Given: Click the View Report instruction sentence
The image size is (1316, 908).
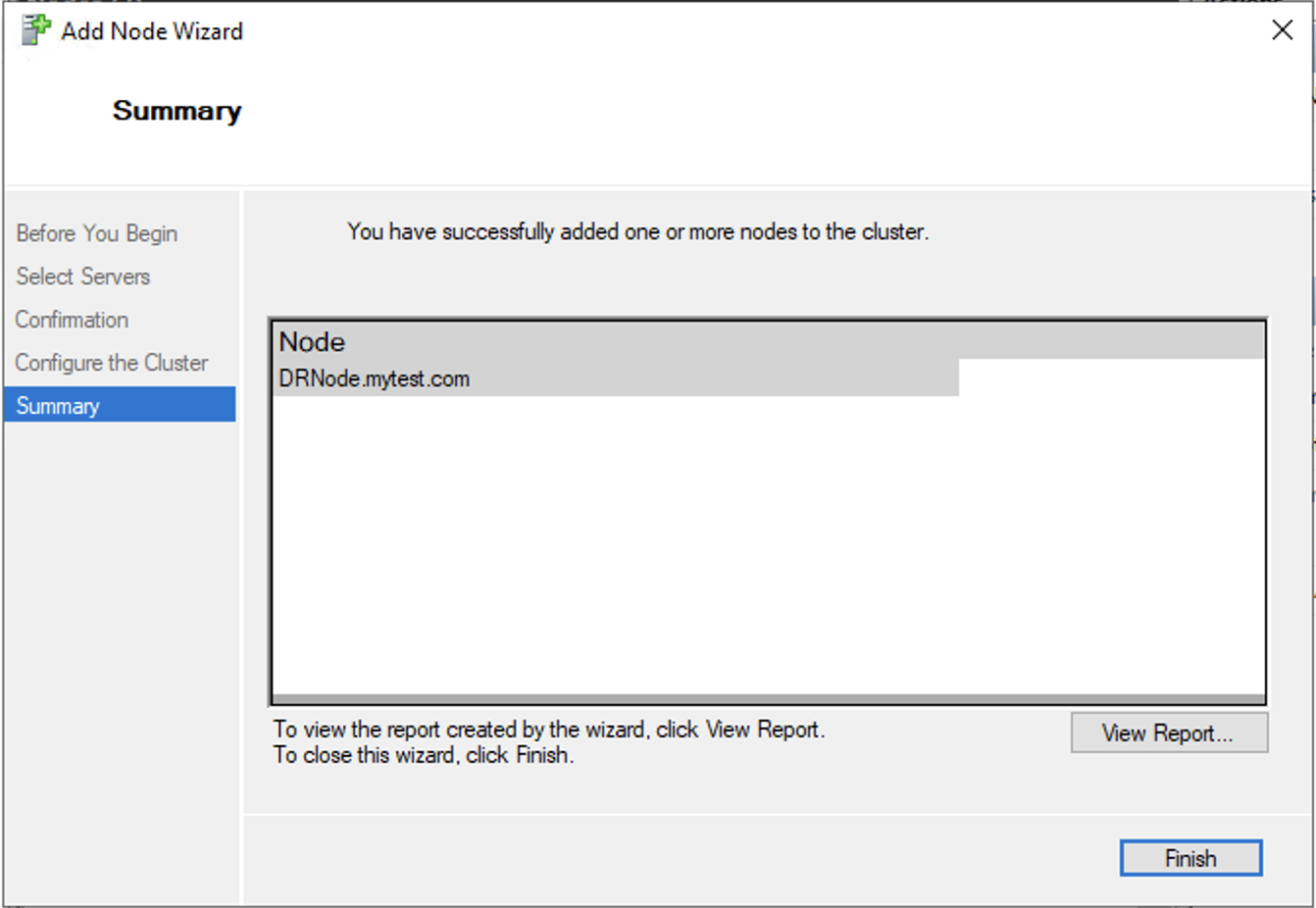Looking at the screenshot, I should (549, 731).
